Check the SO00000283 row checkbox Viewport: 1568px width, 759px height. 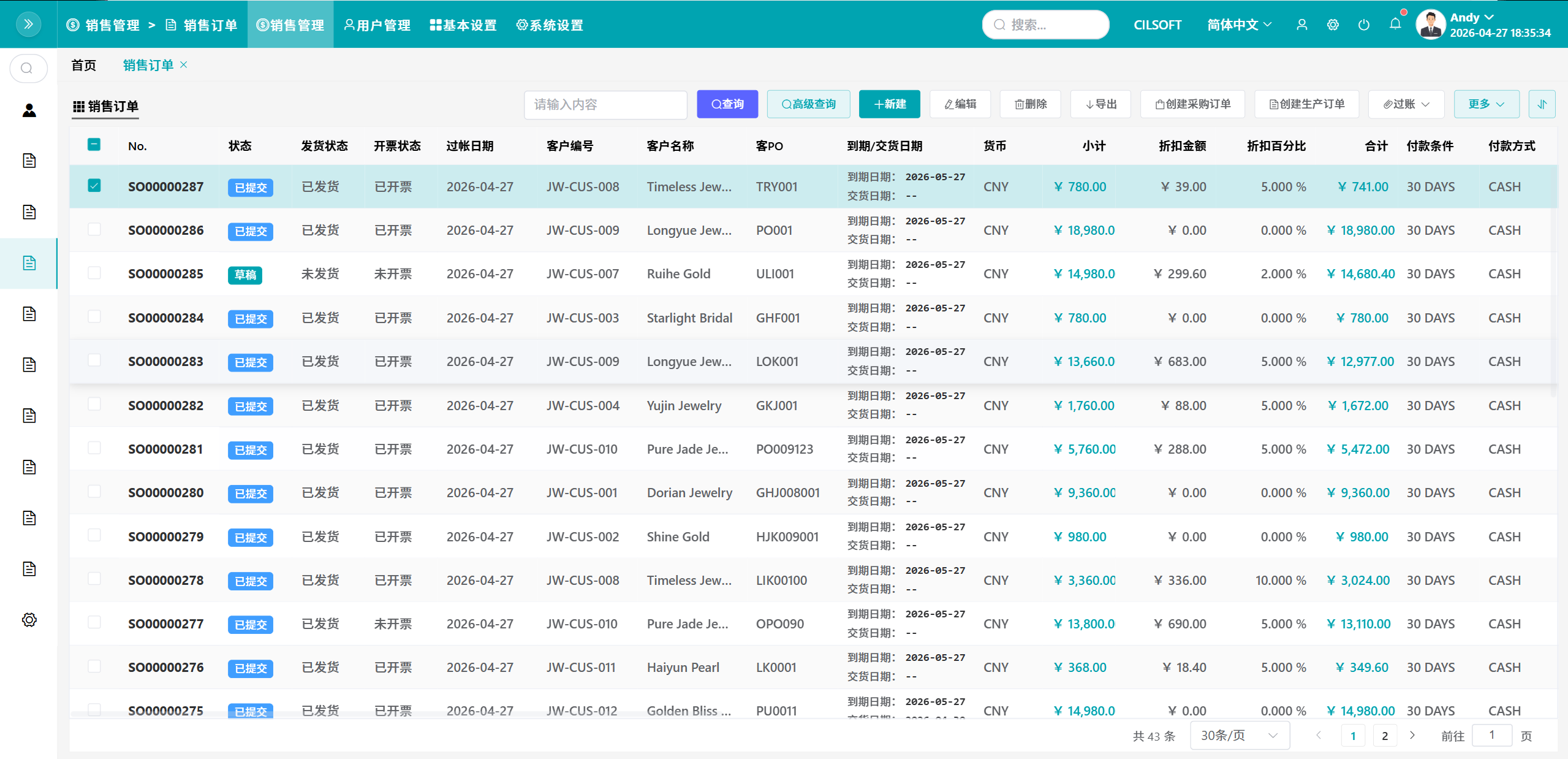(x=94, y=360)
